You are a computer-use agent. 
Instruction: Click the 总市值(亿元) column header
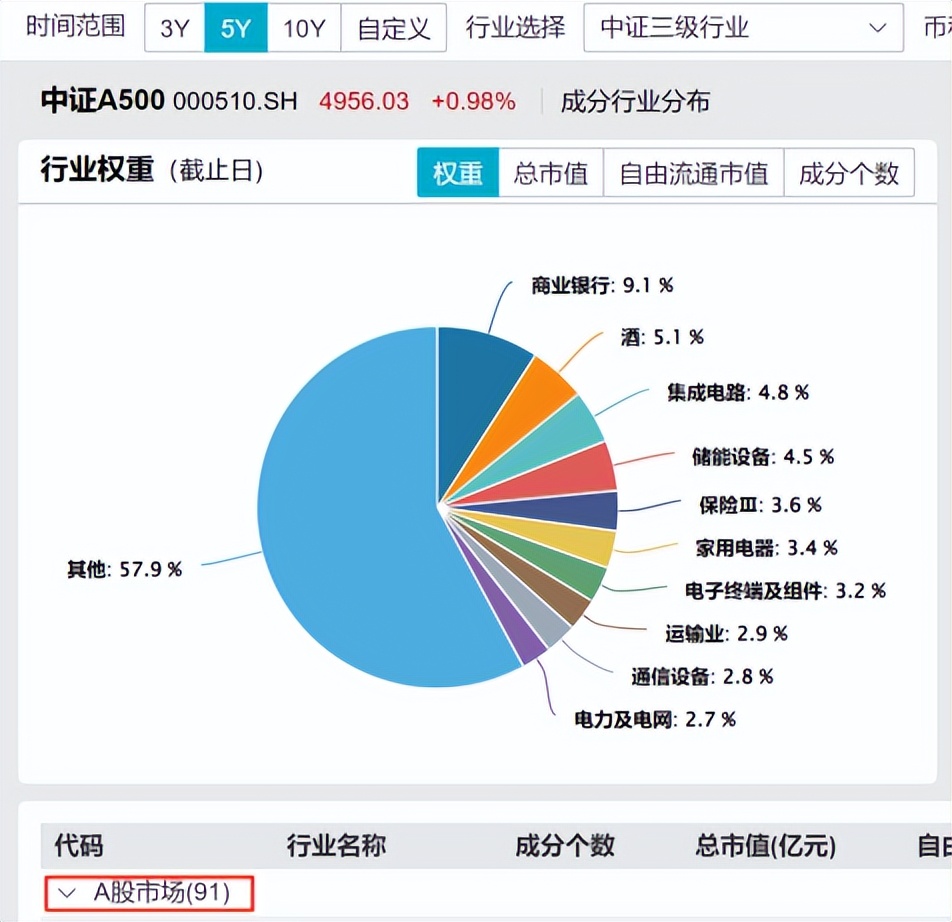coord(766,845)
